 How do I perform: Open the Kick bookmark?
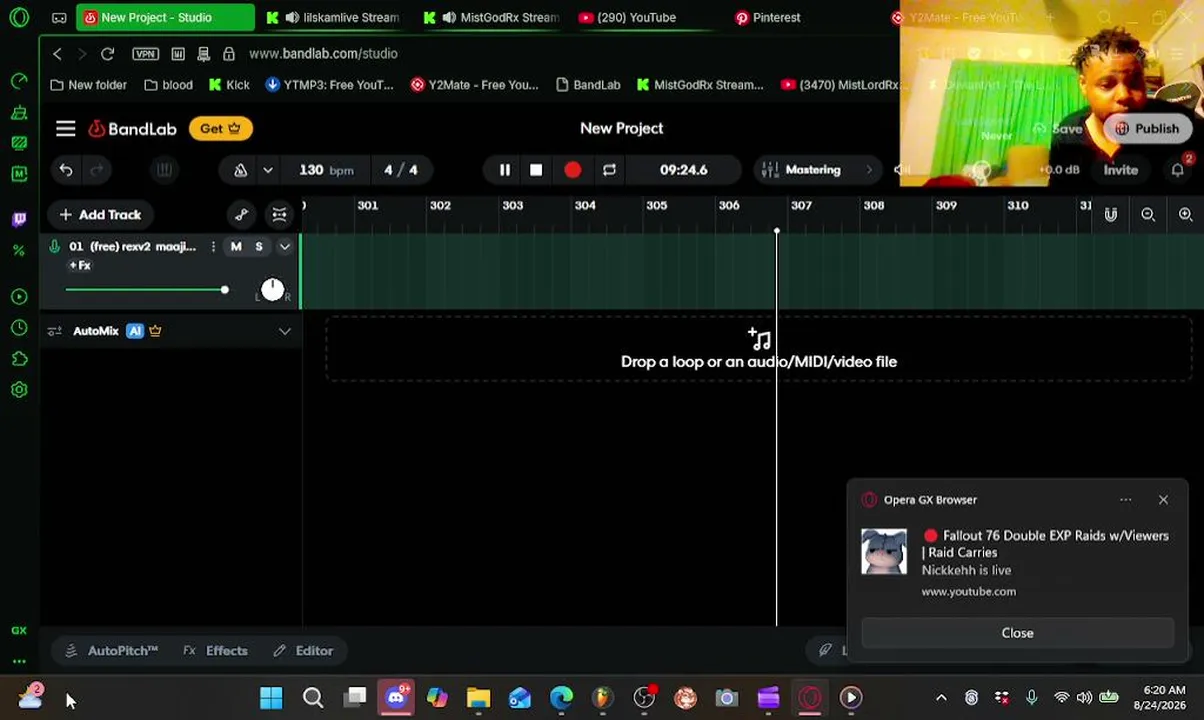(229, 85)
